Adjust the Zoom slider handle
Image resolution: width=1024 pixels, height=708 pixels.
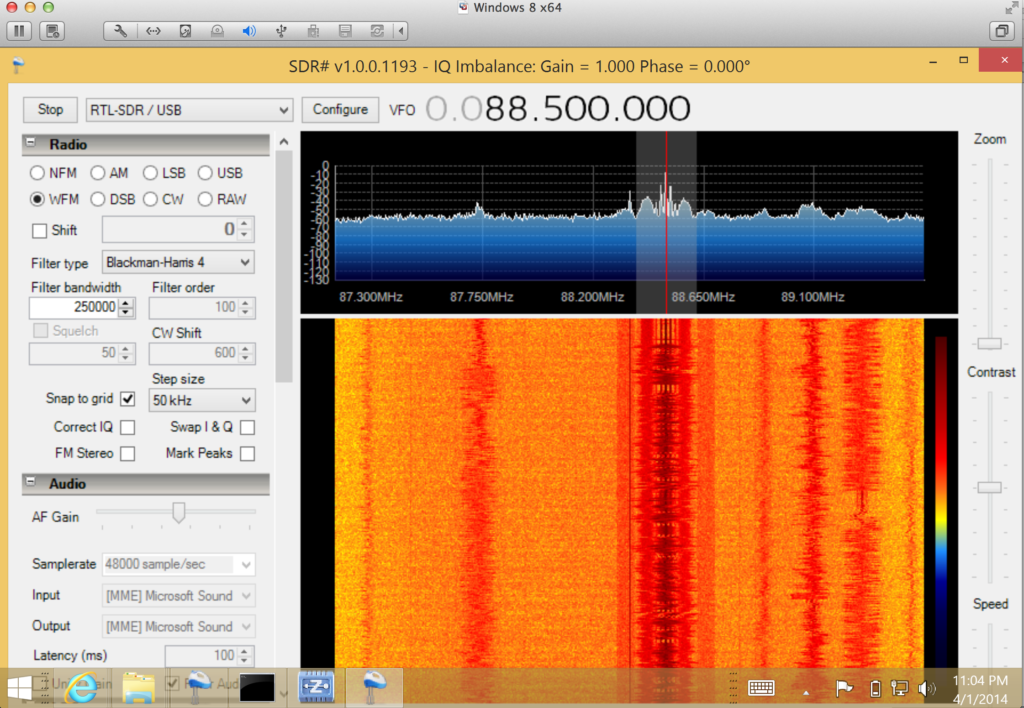989,344
